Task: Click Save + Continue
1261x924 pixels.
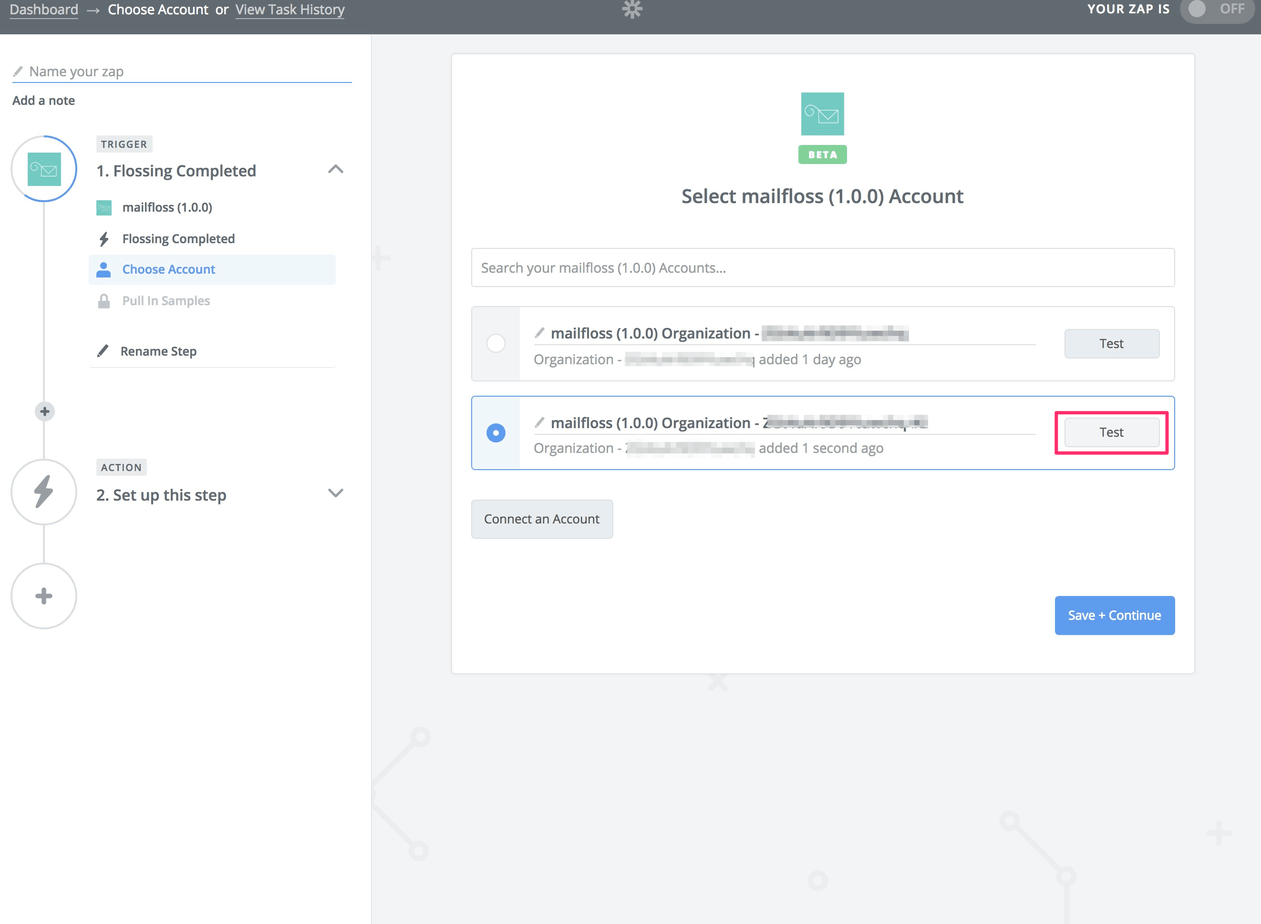Action: pyautogui.click(x=1115, y=615)
